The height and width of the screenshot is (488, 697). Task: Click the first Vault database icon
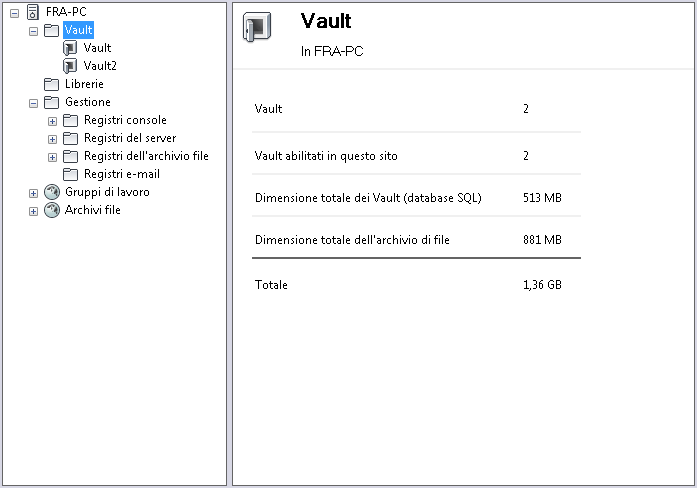(70, 48)
